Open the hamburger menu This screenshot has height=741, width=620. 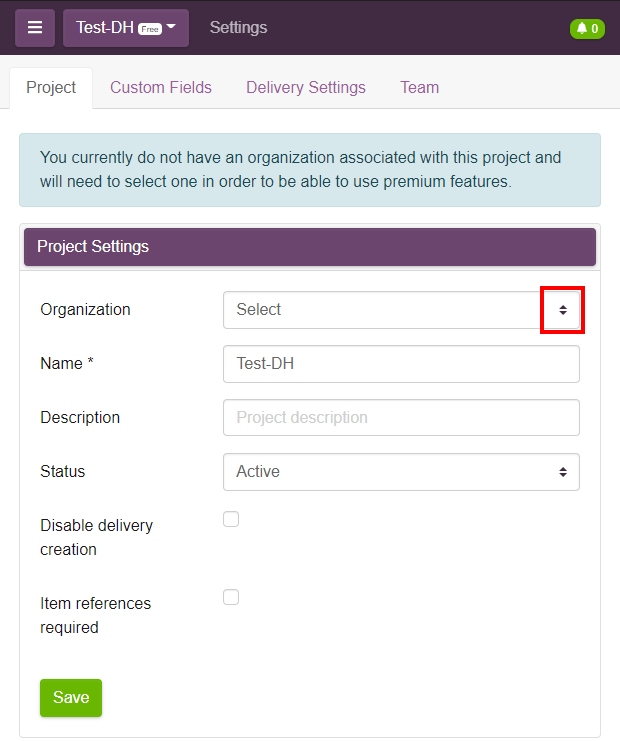click(x=35, y=28)
